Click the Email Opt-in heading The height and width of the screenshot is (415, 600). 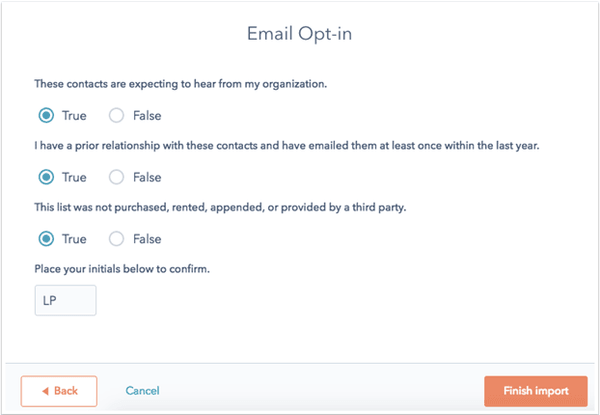coord(300,34)
